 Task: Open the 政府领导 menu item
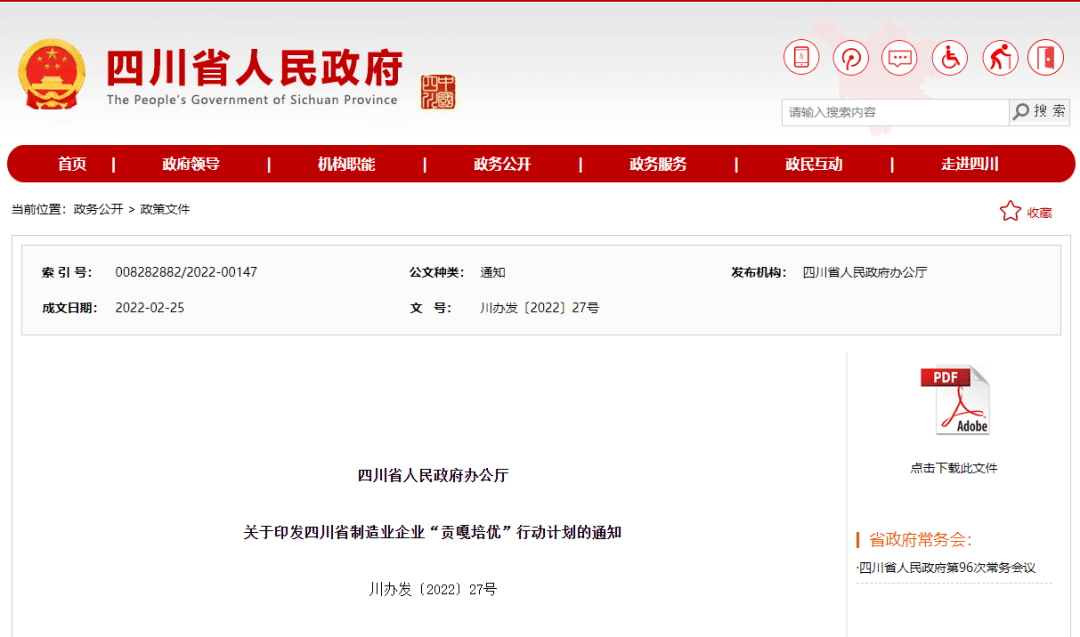click(x=191, y=164)
